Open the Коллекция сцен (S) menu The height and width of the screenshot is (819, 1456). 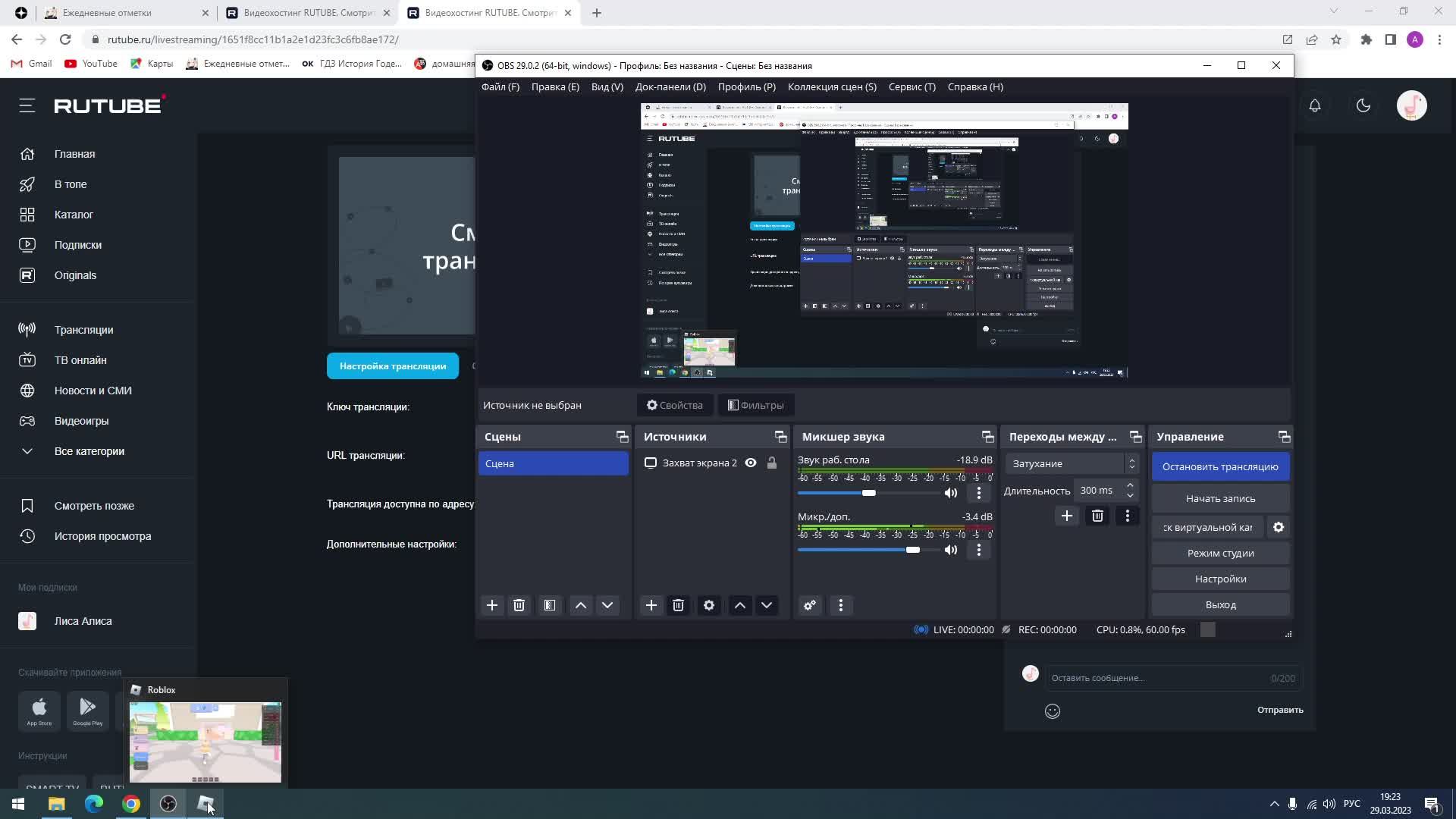tap(831, 86)
